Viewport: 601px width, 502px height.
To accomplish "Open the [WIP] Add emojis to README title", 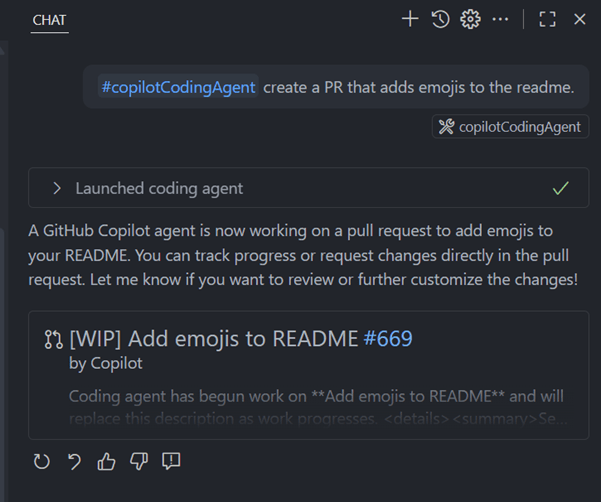I will point(214,339).
